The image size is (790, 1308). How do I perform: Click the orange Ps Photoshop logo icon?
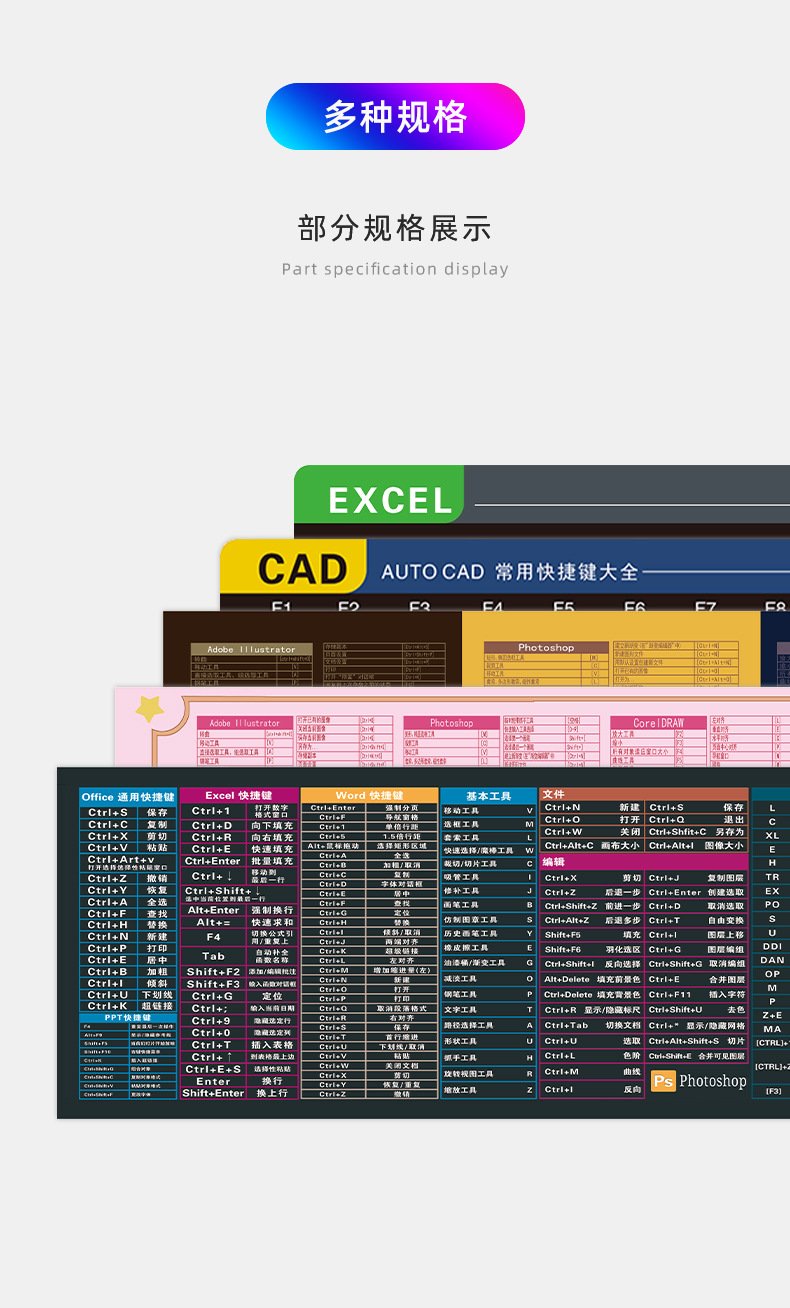pyautogui.click(x=663, y=1081)
